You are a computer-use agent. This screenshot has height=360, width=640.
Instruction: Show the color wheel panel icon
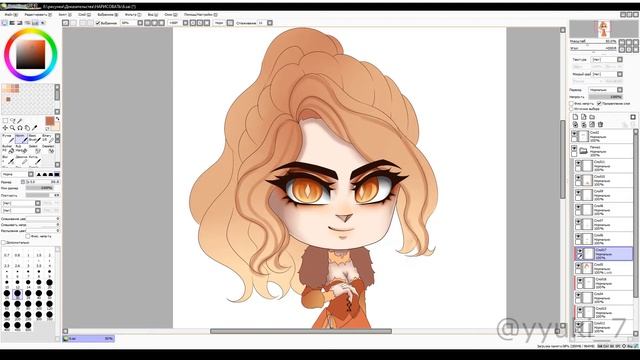[x=4, y=23]
